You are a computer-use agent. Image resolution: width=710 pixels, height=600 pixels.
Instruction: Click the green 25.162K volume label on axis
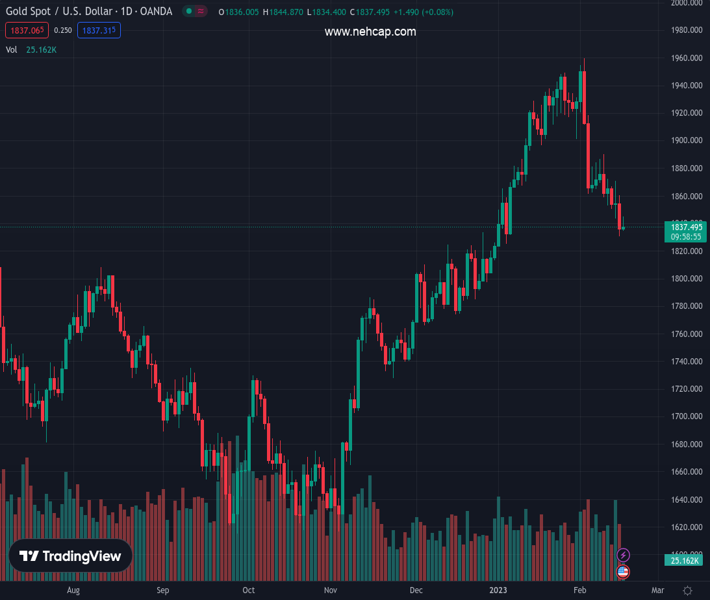686,561
